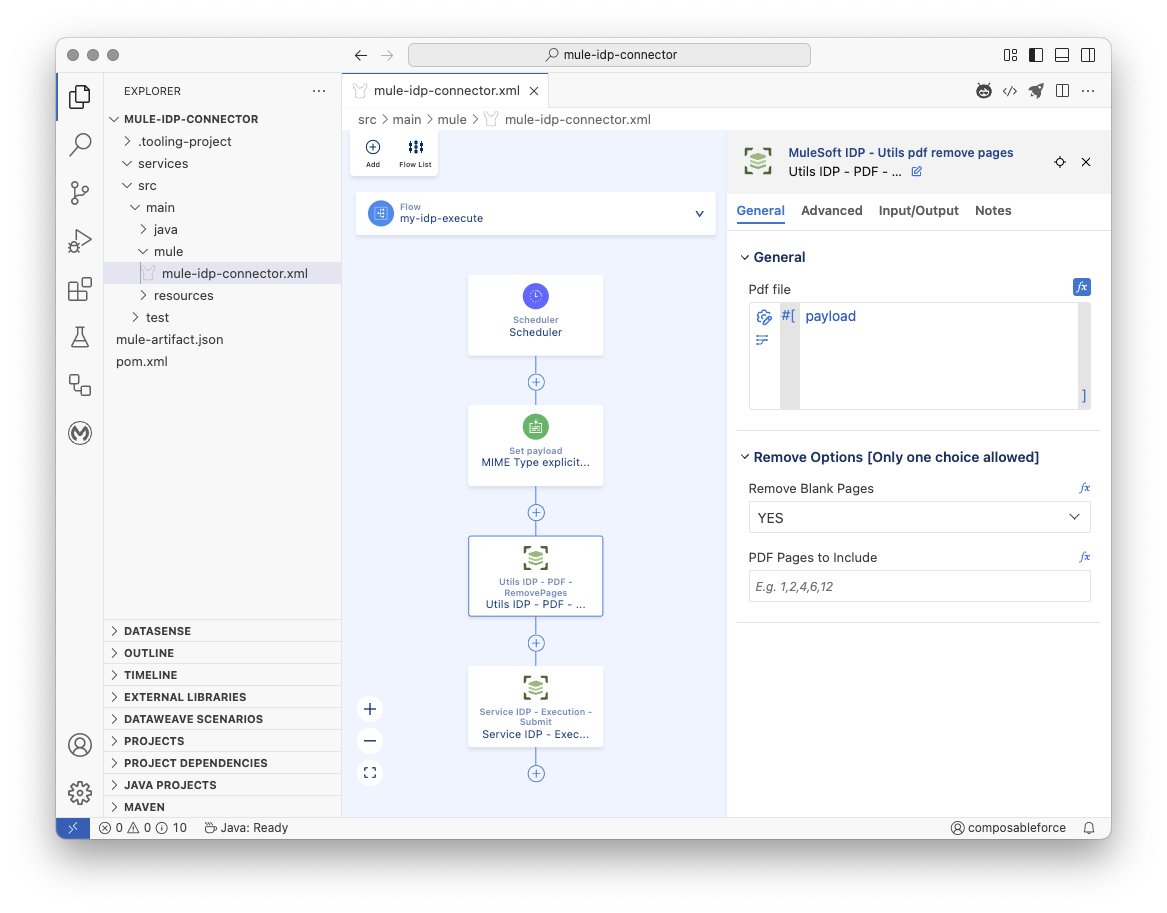Image resolution: width=1167 pixels, height=913 pixels.
Task: Switch to XML code view using the code icon
Action: pyautogui.click(x=1010, y=90)
